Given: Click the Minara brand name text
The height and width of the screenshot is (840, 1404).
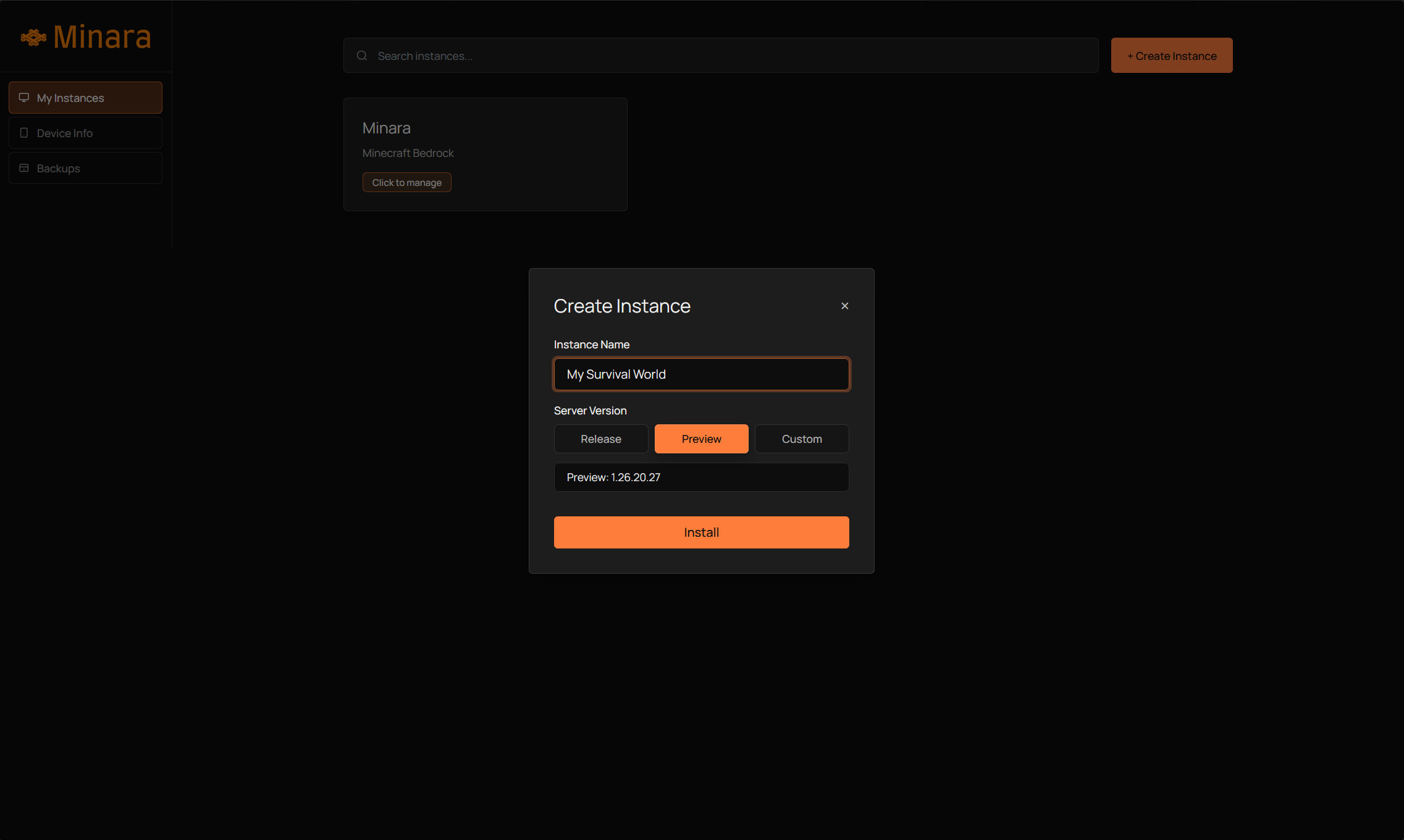Looking at the screenshot, I should [103, 36].
